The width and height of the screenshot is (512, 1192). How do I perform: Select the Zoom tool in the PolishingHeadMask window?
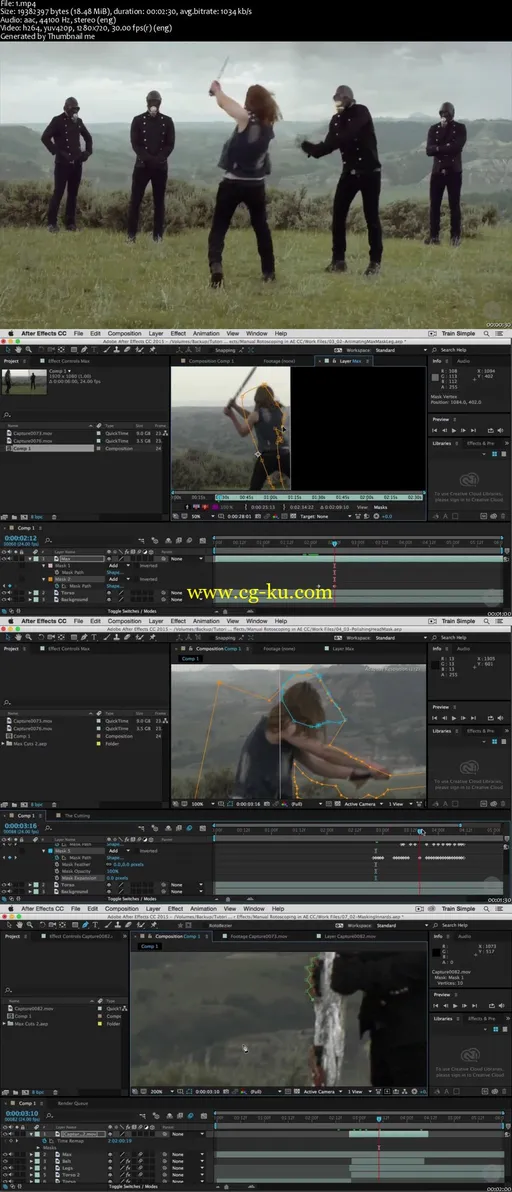[x=28, y=638]
